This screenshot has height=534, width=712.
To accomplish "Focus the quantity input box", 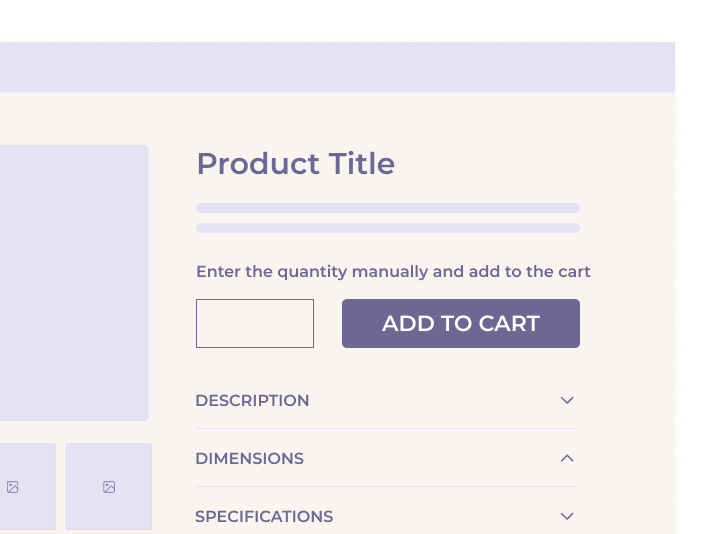I will pyautogui.click(x=255, y=324).
